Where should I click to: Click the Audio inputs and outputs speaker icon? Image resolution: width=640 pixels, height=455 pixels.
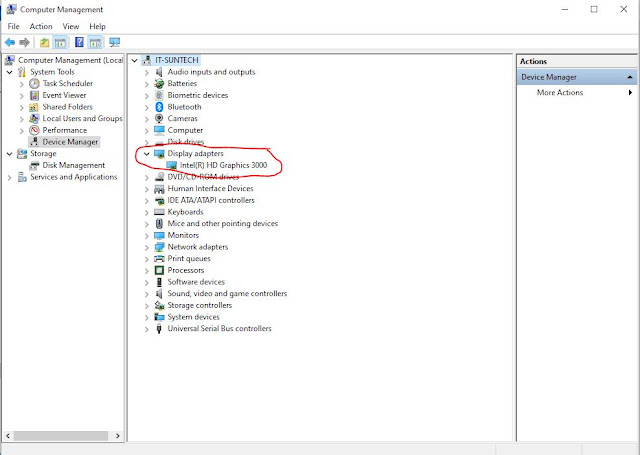tap(159, 72)
